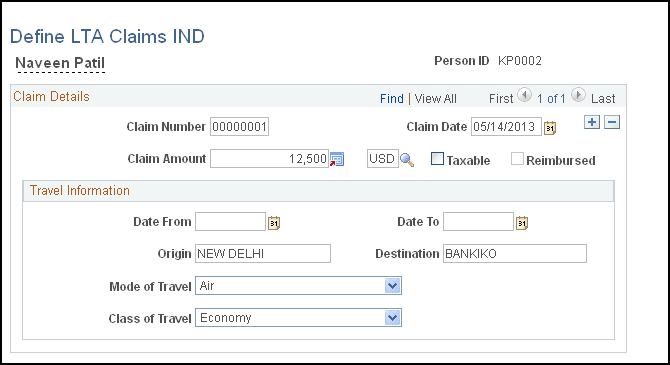The height and width of the screenshot is (365, 670).
Task: Toggle the Reimbursed checkbox
Action: coord(517,159)
